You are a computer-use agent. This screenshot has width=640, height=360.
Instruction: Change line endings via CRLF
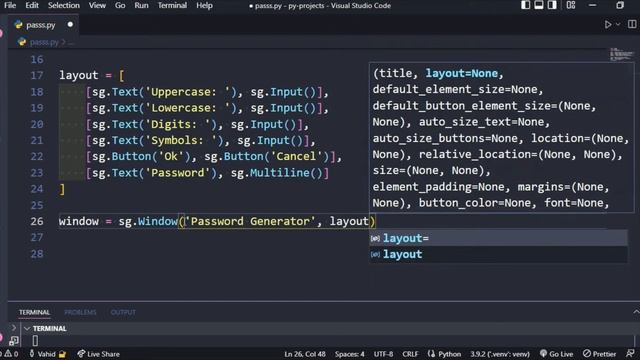(x=410, y=354)
